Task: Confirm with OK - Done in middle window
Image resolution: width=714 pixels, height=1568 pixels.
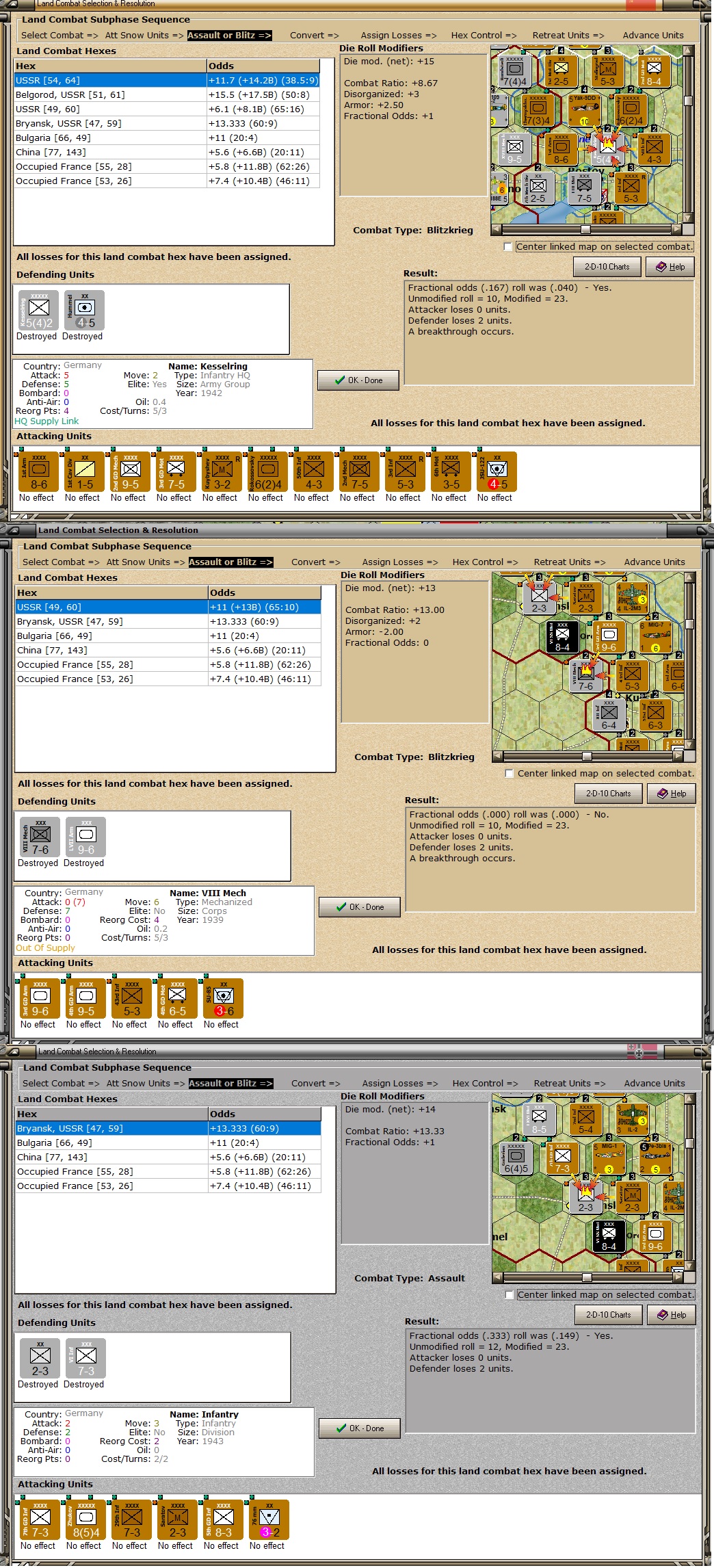Action: (360, 907)
